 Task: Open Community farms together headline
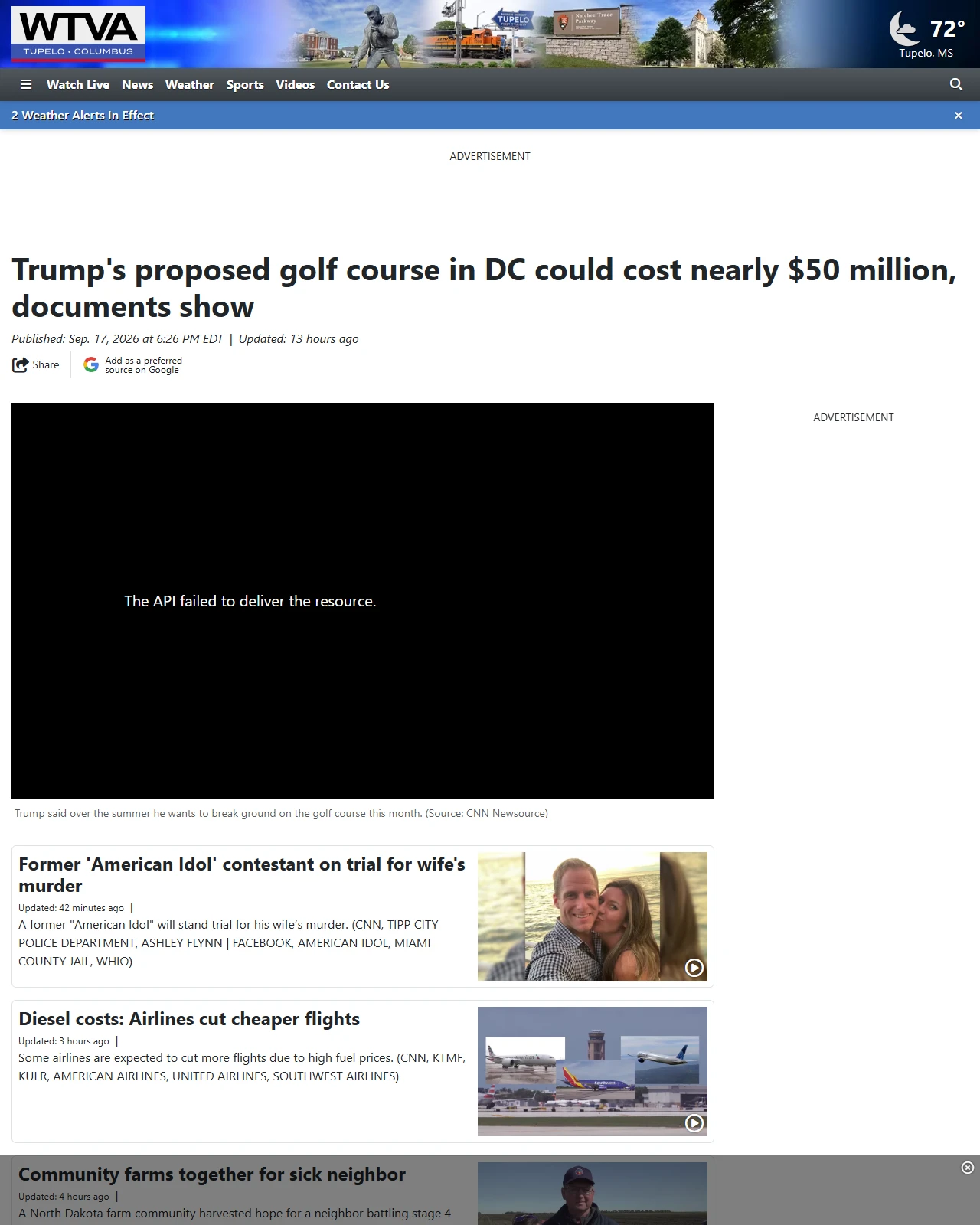pos(212,1174)
